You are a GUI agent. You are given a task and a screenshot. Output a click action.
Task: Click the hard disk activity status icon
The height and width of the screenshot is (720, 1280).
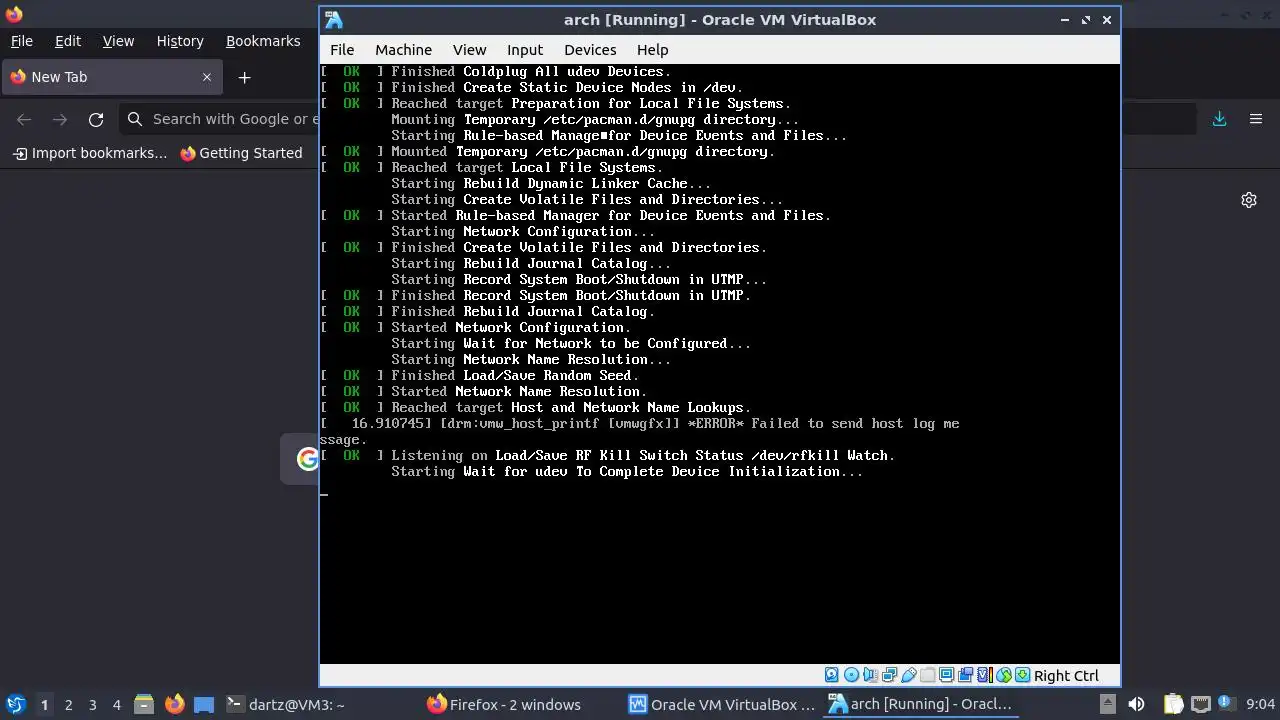[x=831, y=676]
